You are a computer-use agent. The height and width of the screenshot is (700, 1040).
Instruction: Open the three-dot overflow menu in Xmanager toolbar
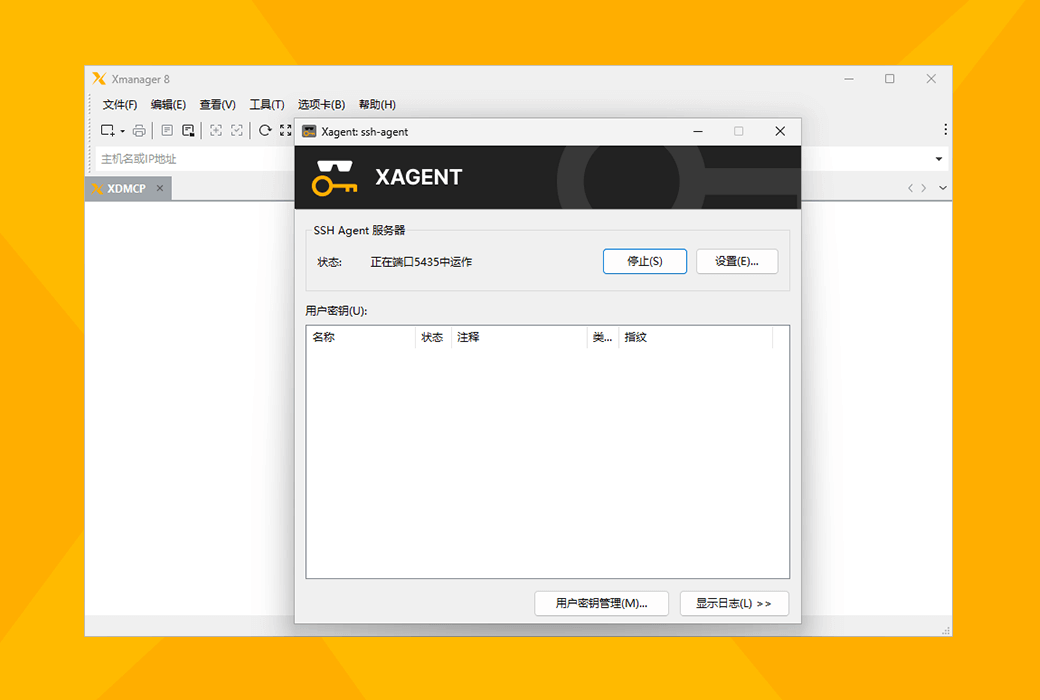945,129
